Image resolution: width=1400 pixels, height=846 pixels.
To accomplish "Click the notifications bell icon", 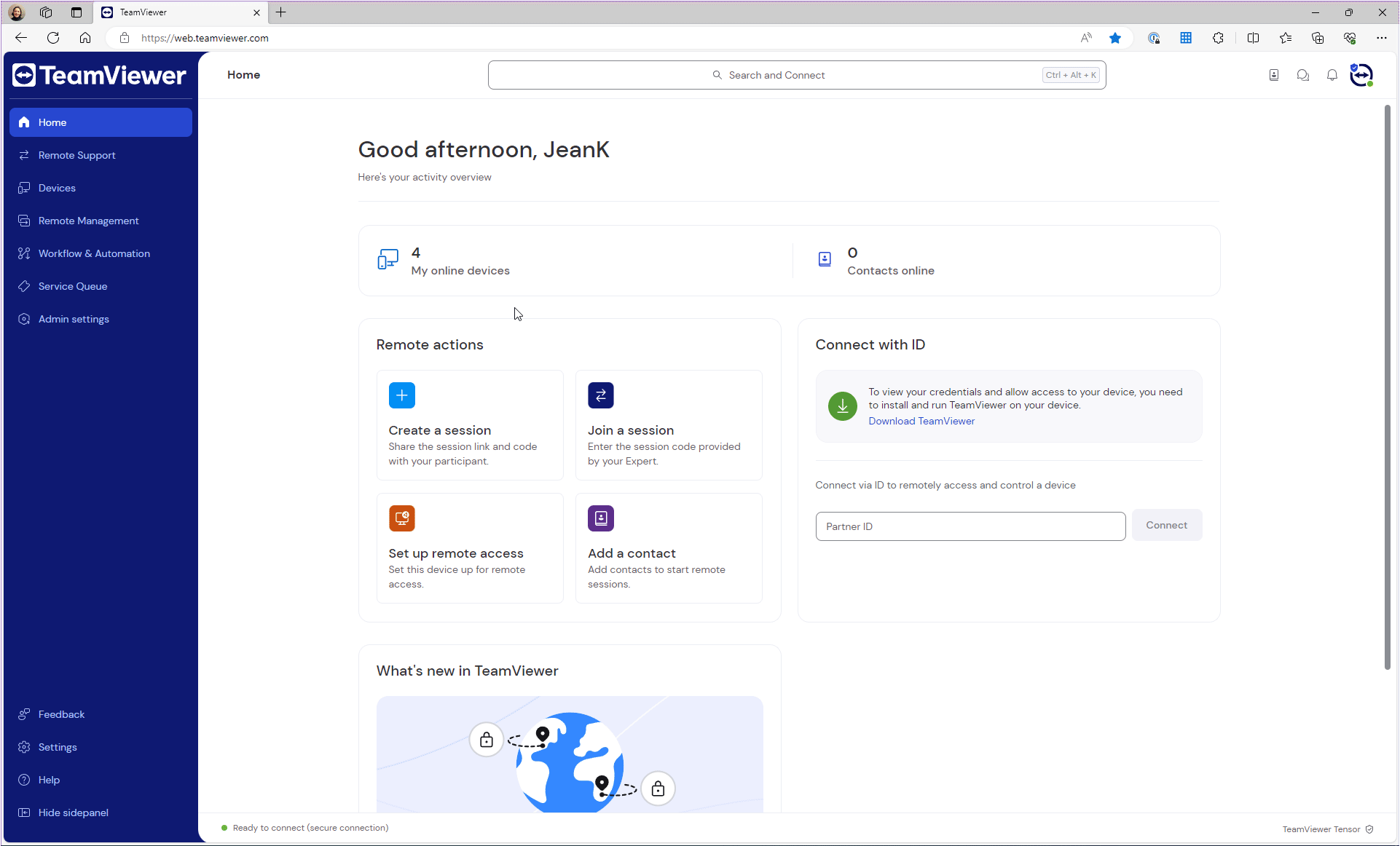I will coord(1332,75).
